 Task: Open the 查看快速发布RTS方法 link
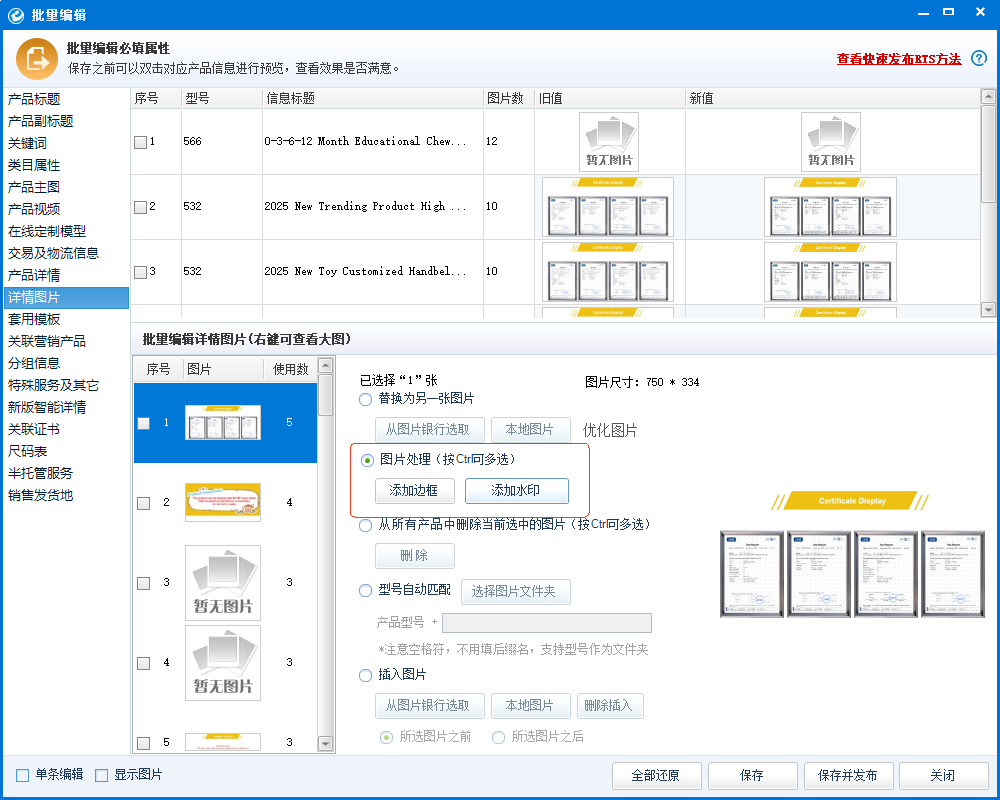[x=898, y=59]
